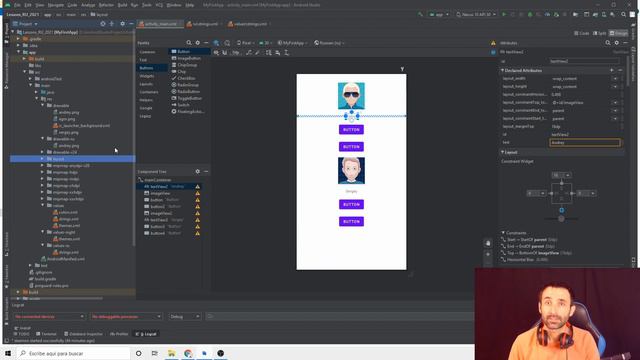Click Clear All Constraints icon

pyautogui.click(x=249, y=53)
